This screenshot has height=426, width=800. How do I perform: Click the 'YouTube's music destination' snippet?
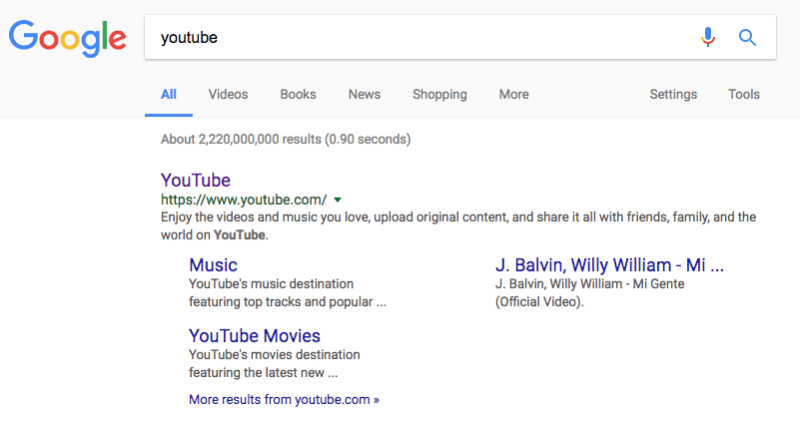pos(287,293)
